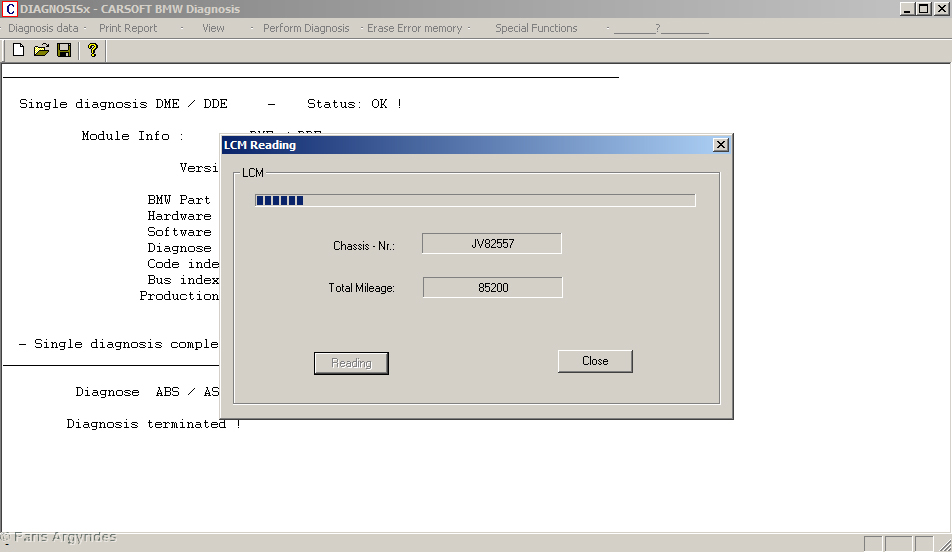Click the 'Software' row in report

tap(179, 232)
